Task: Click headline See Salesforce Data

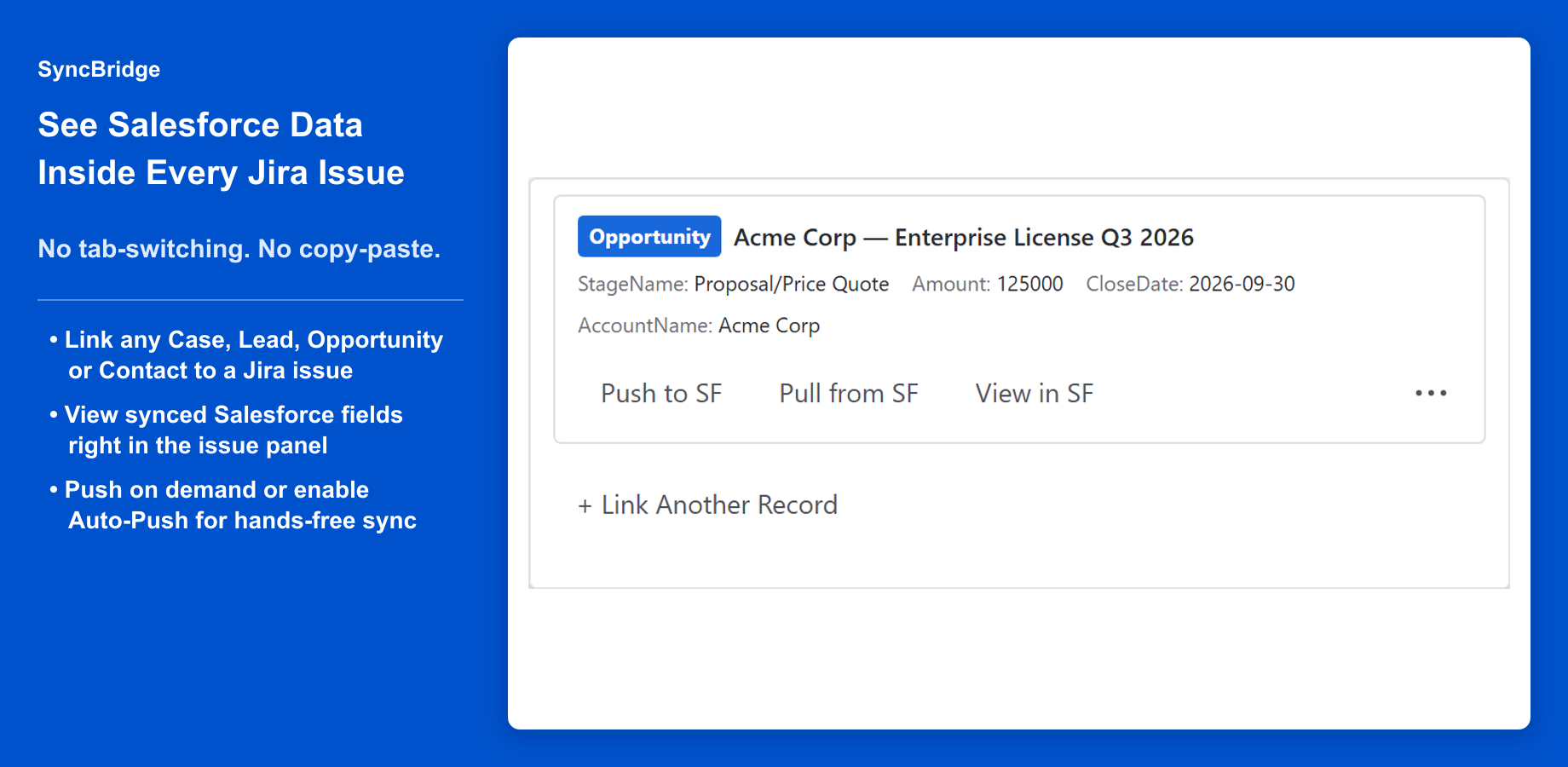Action: pos(200,124)
